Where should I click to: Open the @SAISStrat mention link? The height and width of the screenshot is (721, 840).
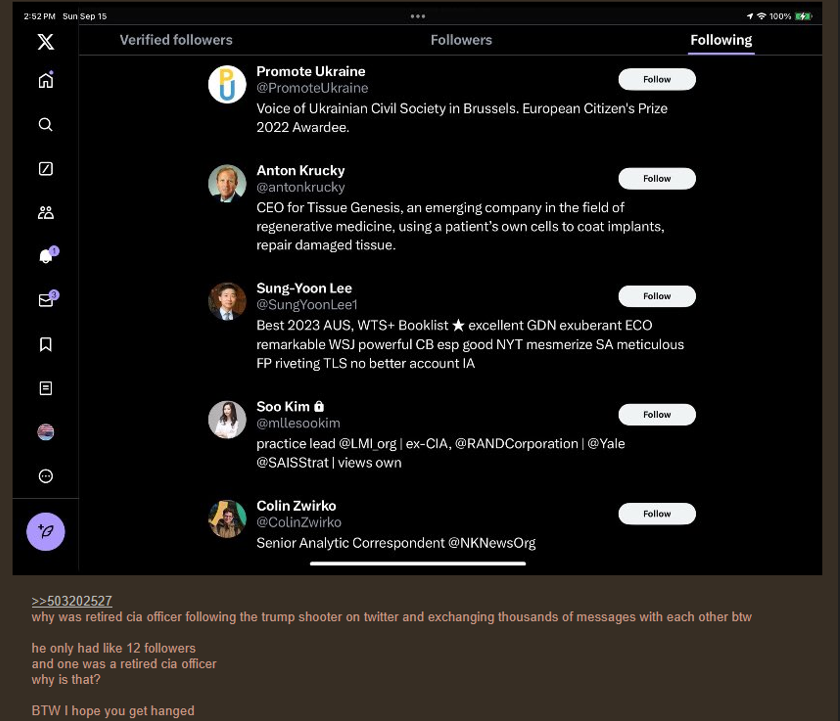point(292,462)
